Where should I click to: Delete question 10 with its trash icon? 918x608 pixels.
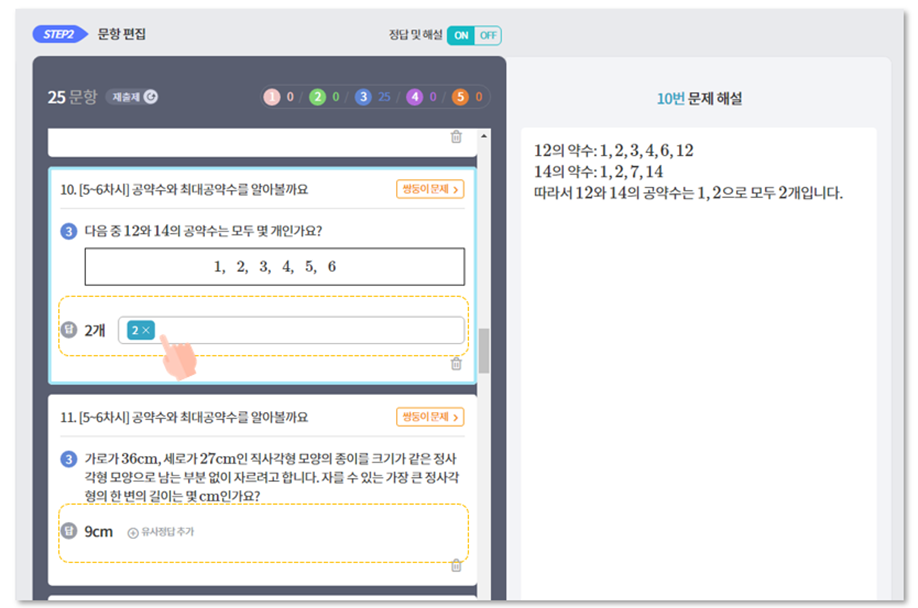point(456,364)
